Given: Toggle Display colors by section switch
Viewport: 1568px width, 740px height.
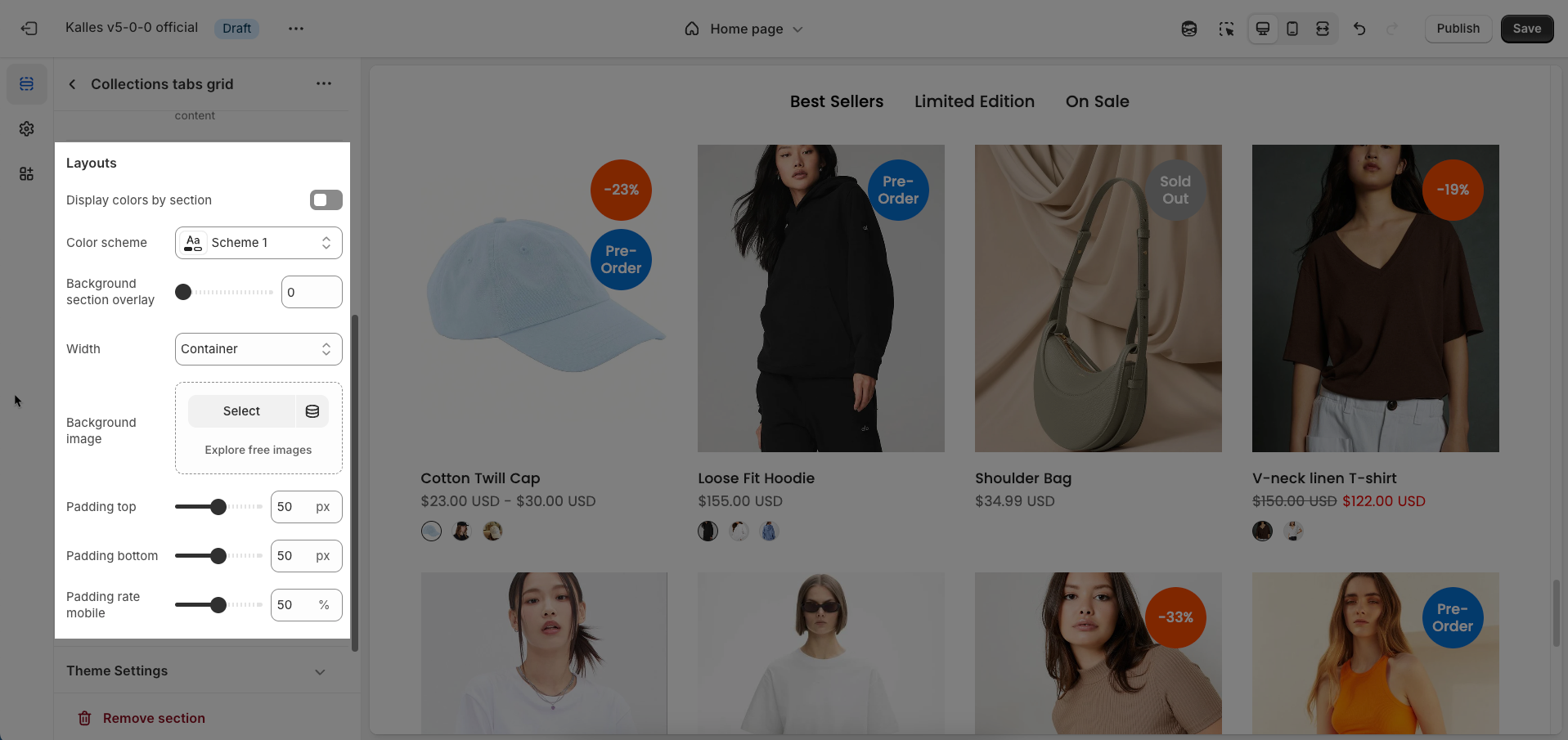Looking at the screenshot, I should coord(326,200).
